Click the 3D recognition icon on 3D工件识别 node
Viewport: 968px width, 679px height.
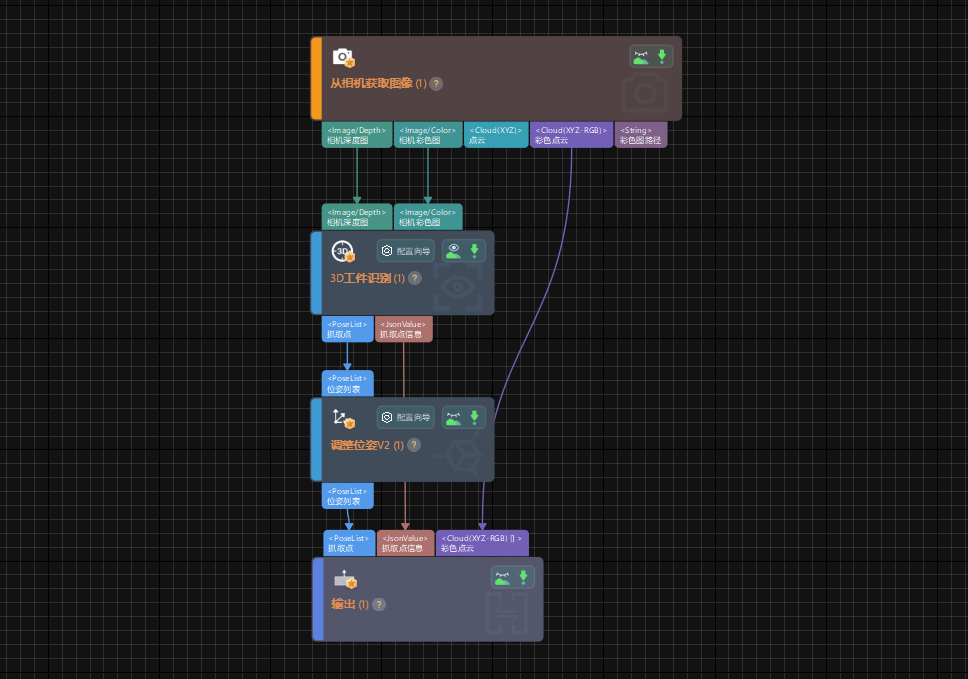(x=342, y=250)
